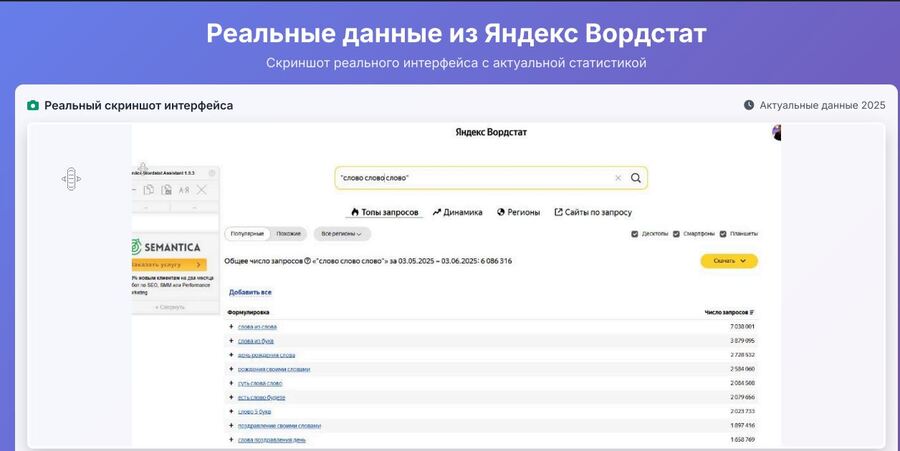
Task: Select the Популярные toggle option
Action: click(247, 234)
